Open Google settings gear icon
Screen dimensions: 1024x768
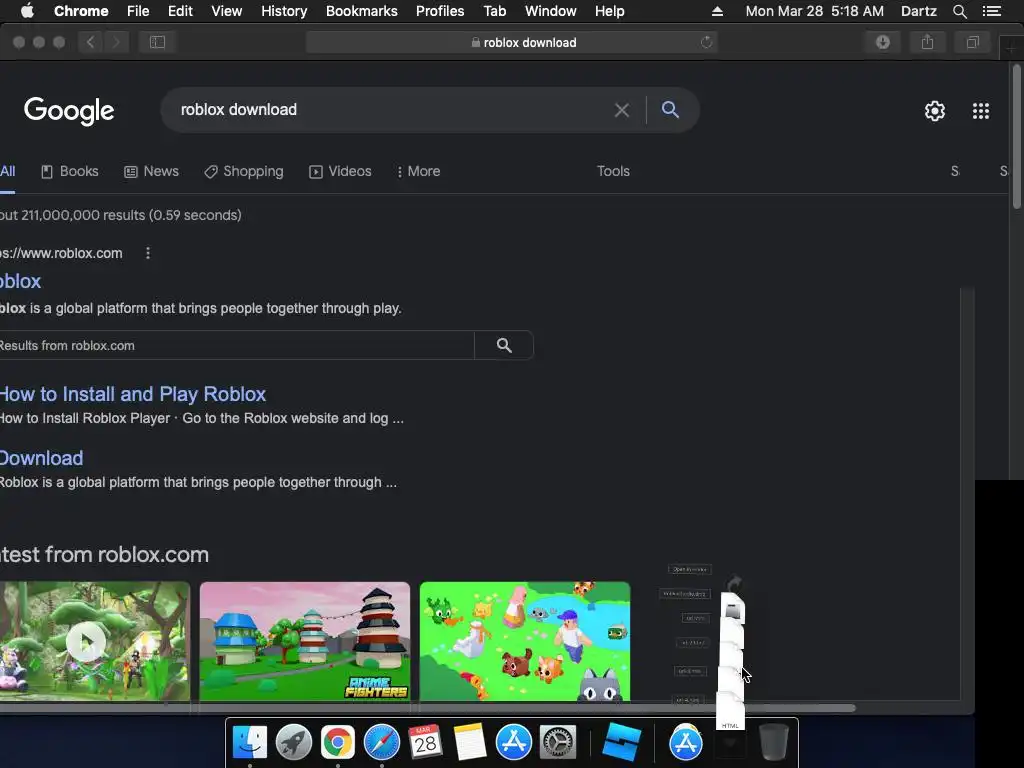coord(935,111)
